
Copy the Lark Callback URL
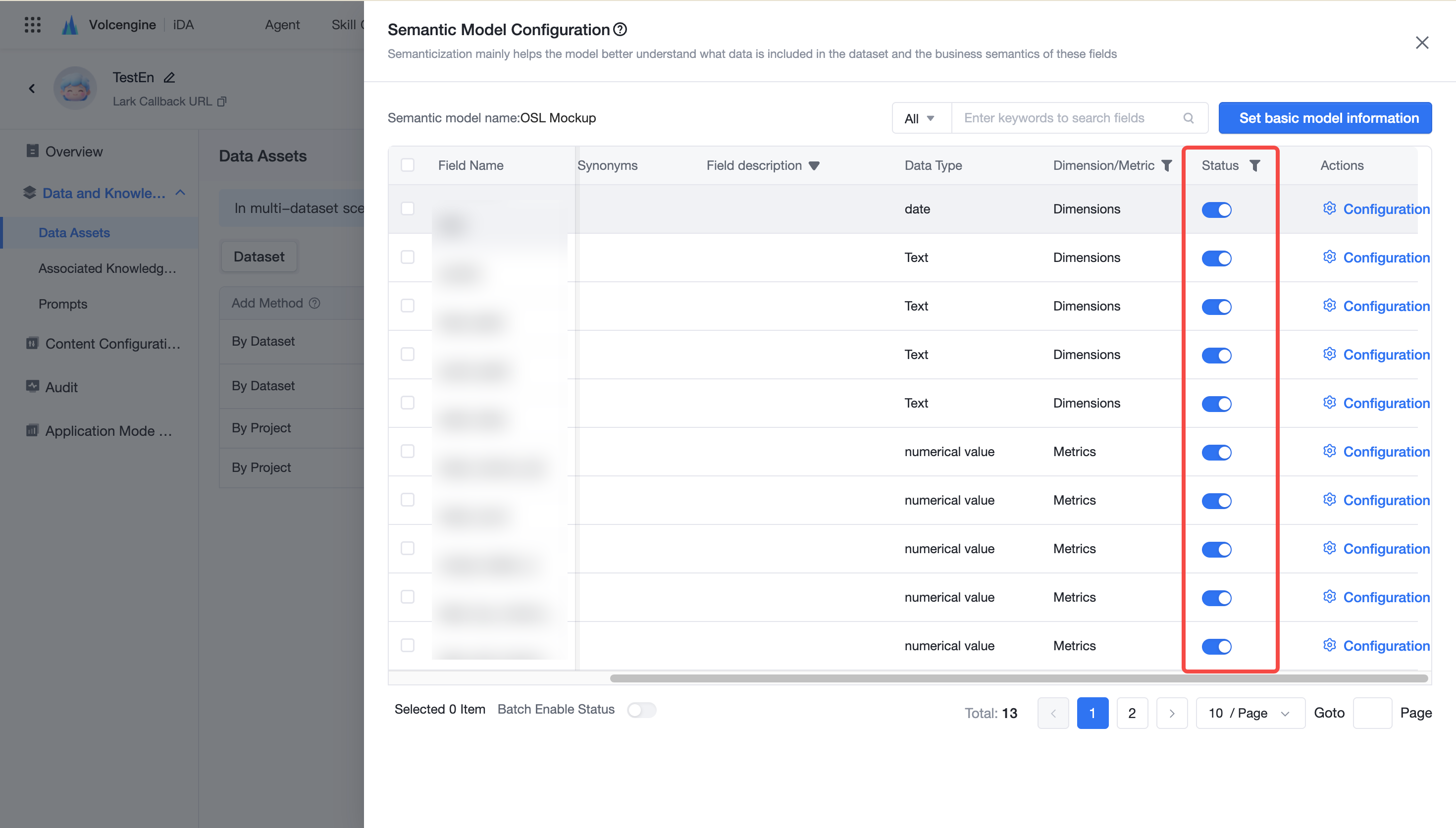(x=222, y=101)
